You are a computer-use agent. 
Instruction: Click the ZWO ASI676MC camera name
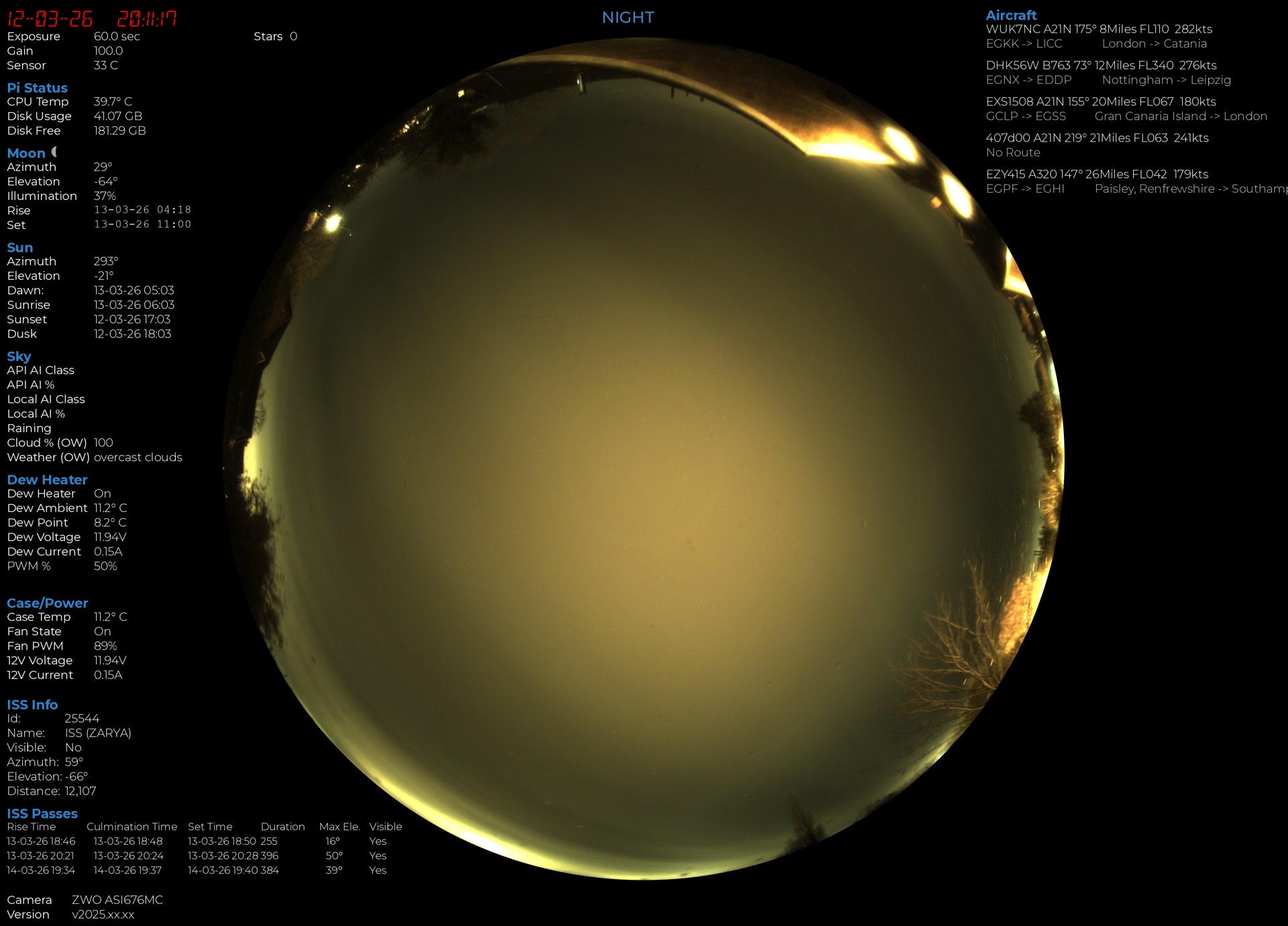pos(117,900)
